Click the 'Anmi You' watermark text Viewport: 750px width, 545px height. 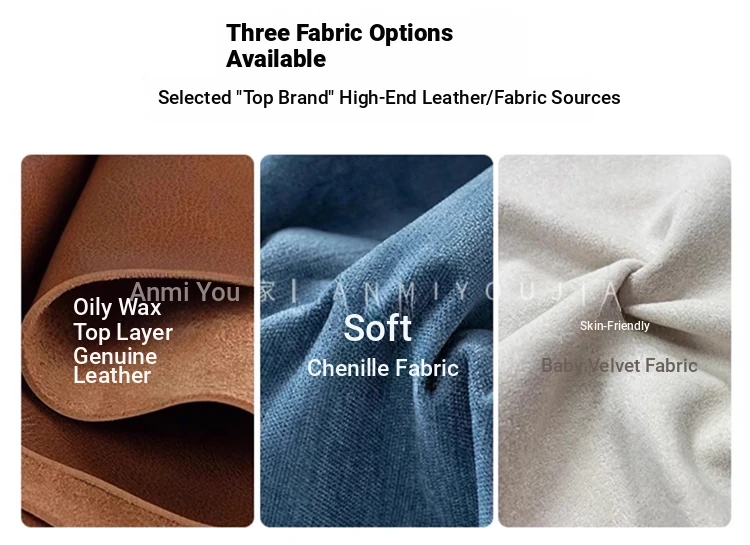(185, 291)
